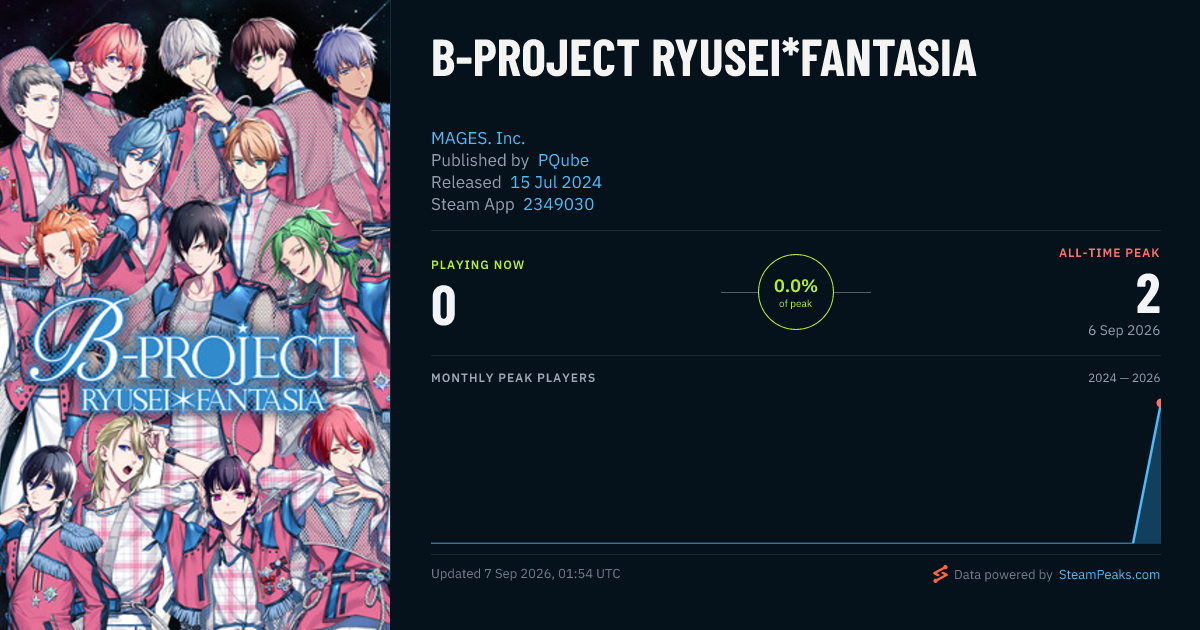Image resolution: width=1200 pixels, height=630 pixels.
Task: Click the 2024 — 2026 range label
Action: point(1124,378)
